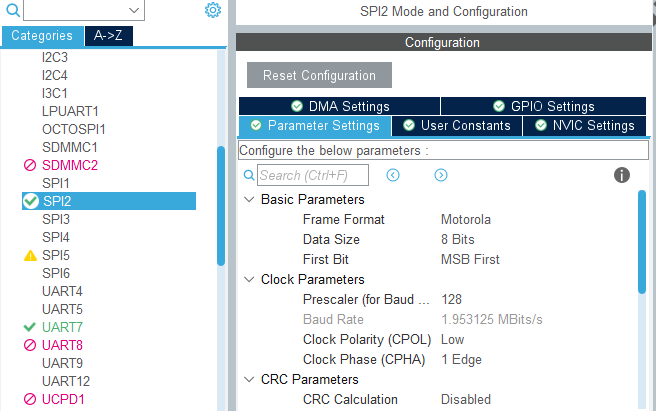This screenshot has width=656, height=411.
Task: Select SPI1 in the peripheral list
Action: [x=56, y=183]
